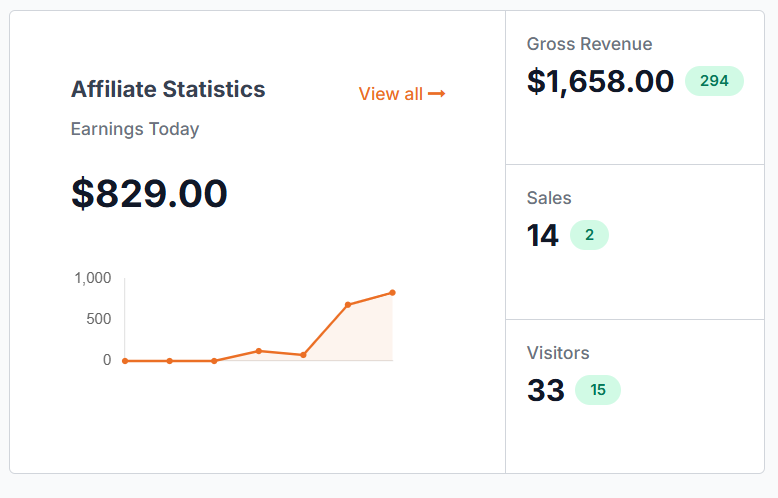Viewport: 778px width, 498px height.
Task: Click the fourth data point on chart line
Action: pyautogui.click(x=259, y=351)
